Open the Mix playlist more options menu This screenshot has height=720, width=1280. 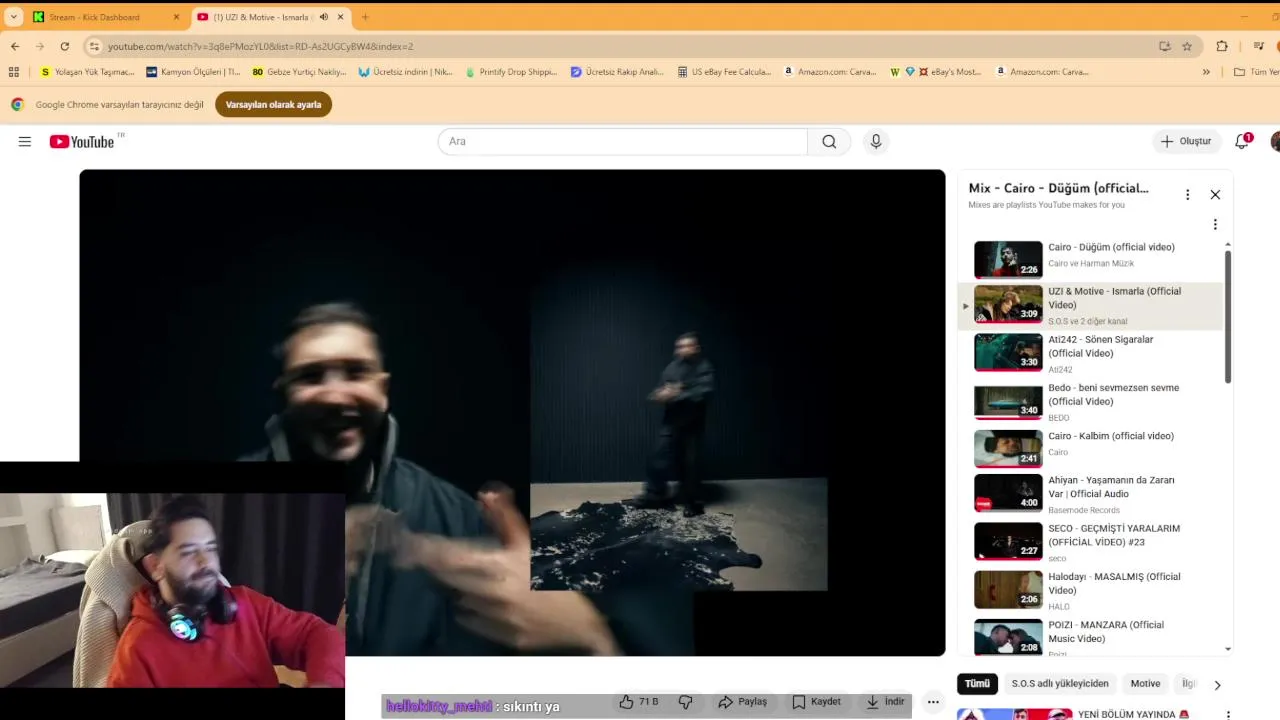tap(1188, 195)
